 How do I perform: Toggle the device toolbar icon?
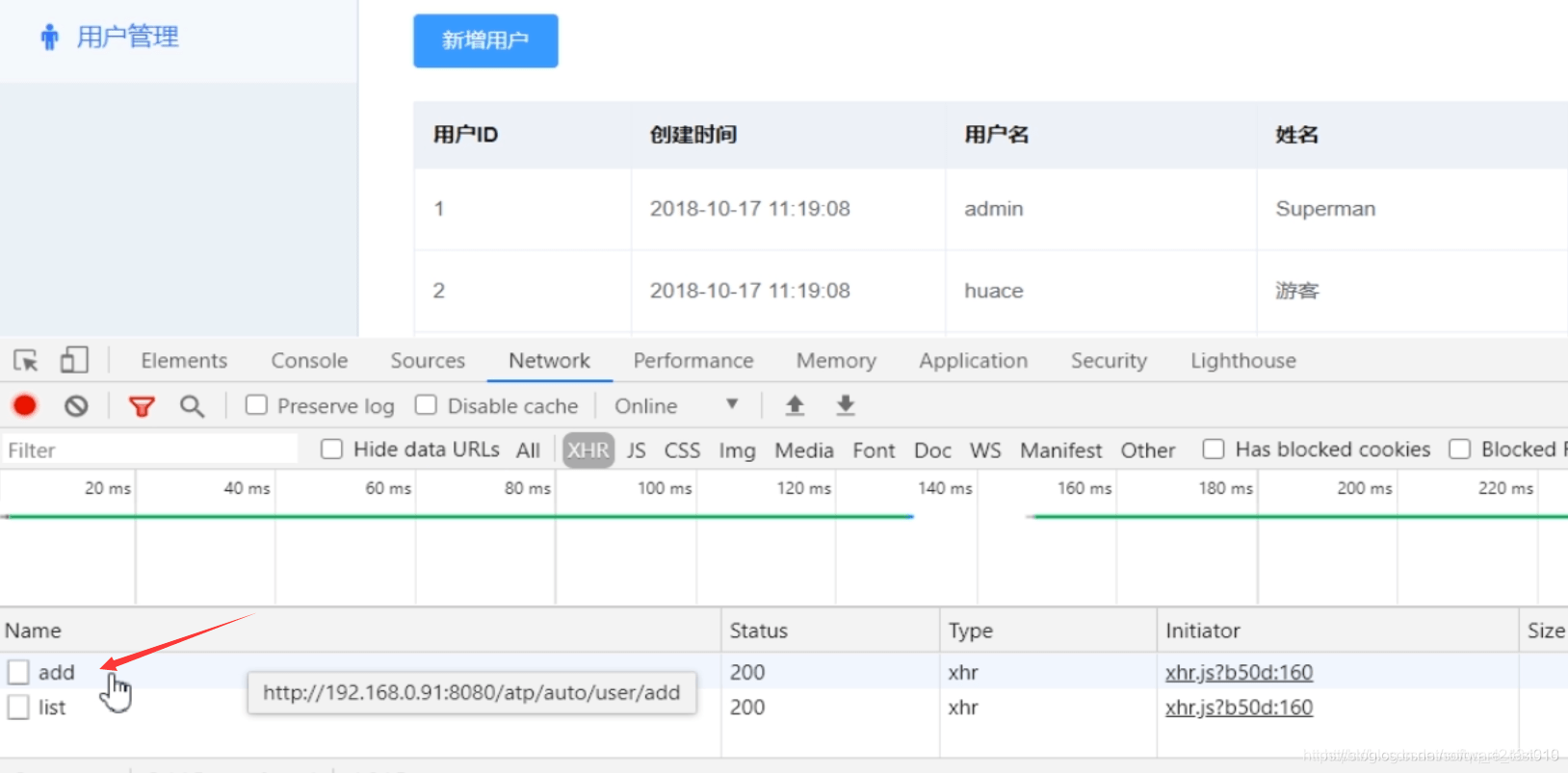(74, 360)
